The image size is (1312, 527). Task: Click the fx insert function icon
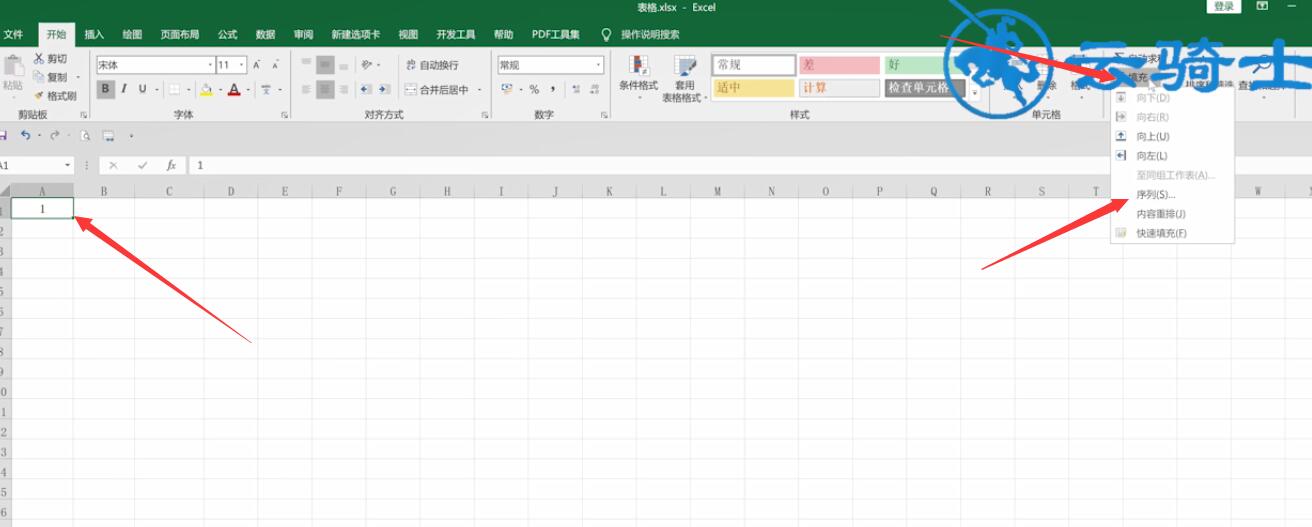pyautogui.click(x=171, y=165)
